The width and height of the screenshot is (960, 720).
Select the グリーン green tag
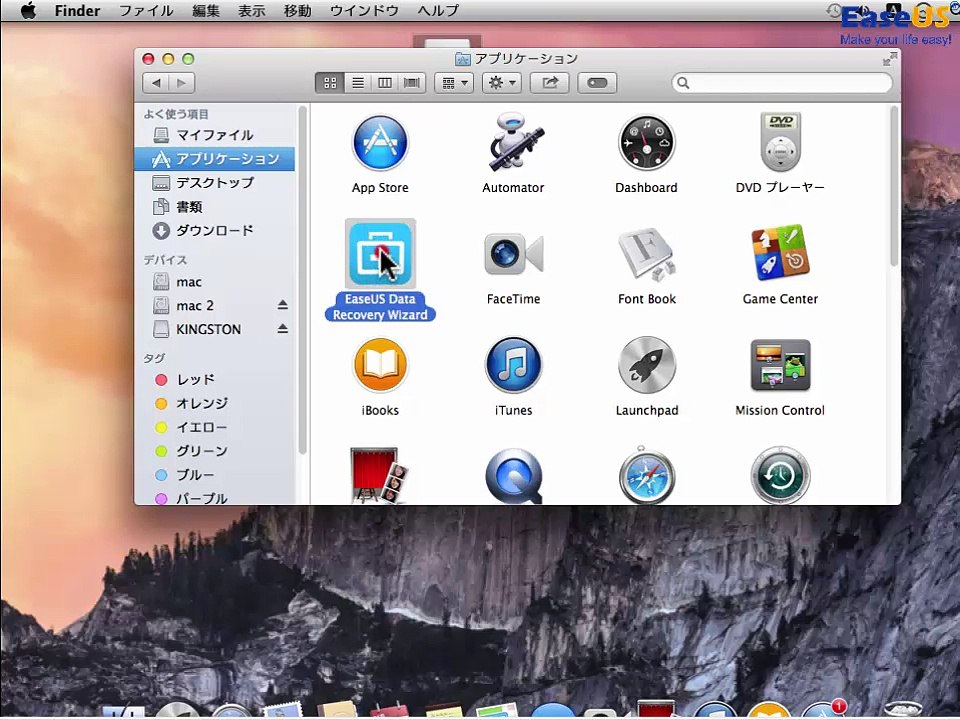214,451
